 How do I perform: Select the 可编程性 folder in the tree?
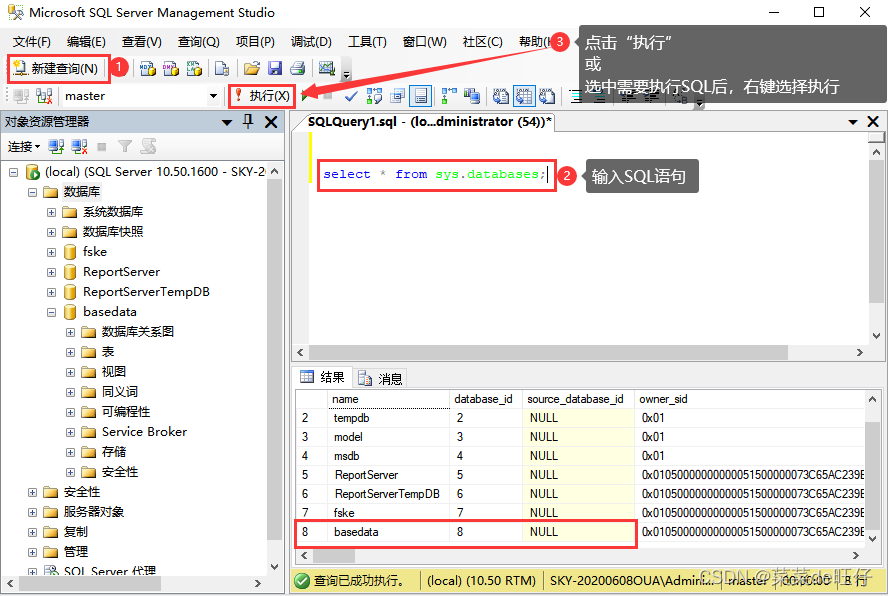[x=126, y=412]
